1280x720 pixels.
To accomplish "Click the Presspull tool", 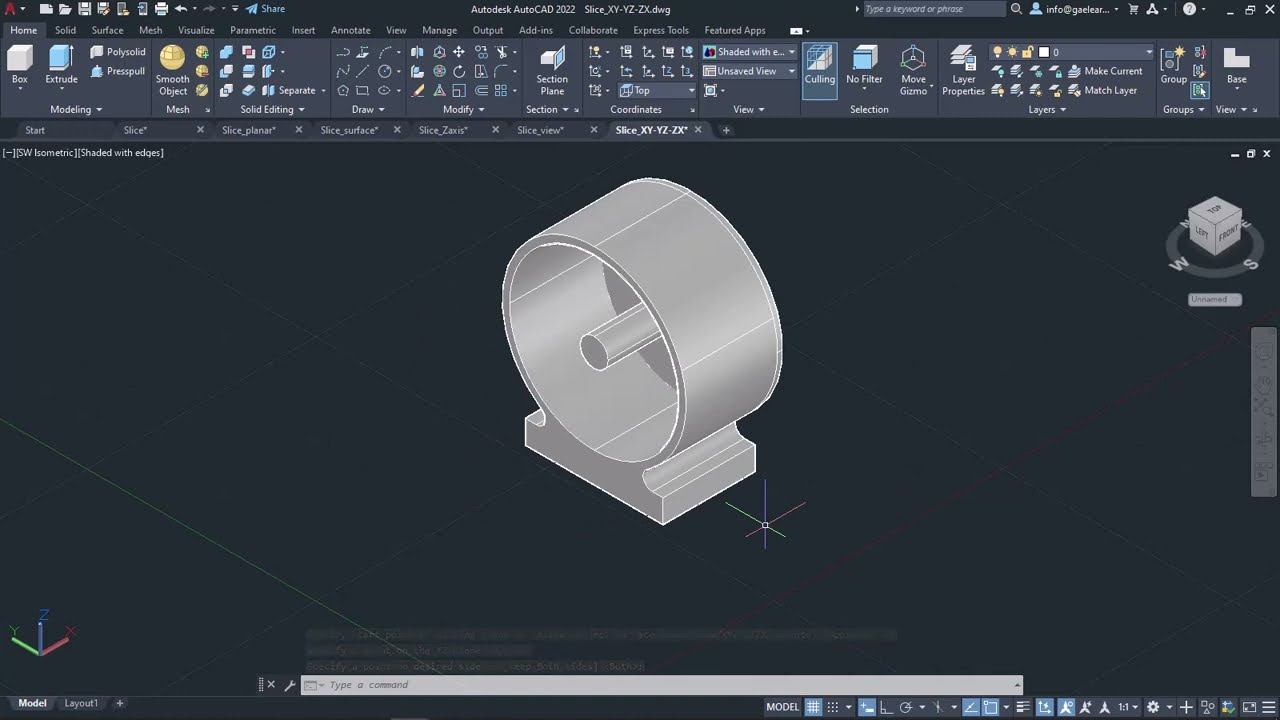I will (118, 71).
